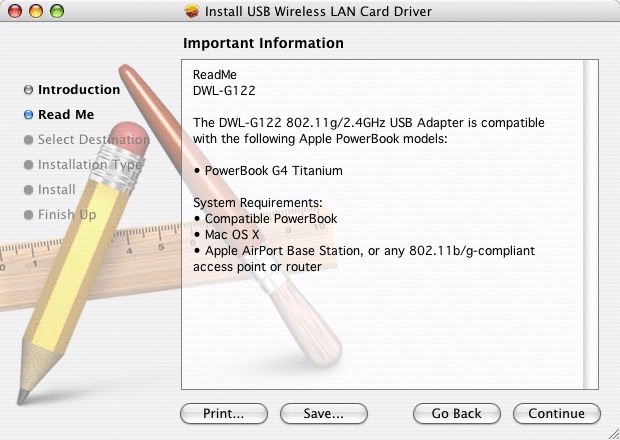Click the window resize grip corner
This screenshot has height=440, width=620.
tap(612, 433)
